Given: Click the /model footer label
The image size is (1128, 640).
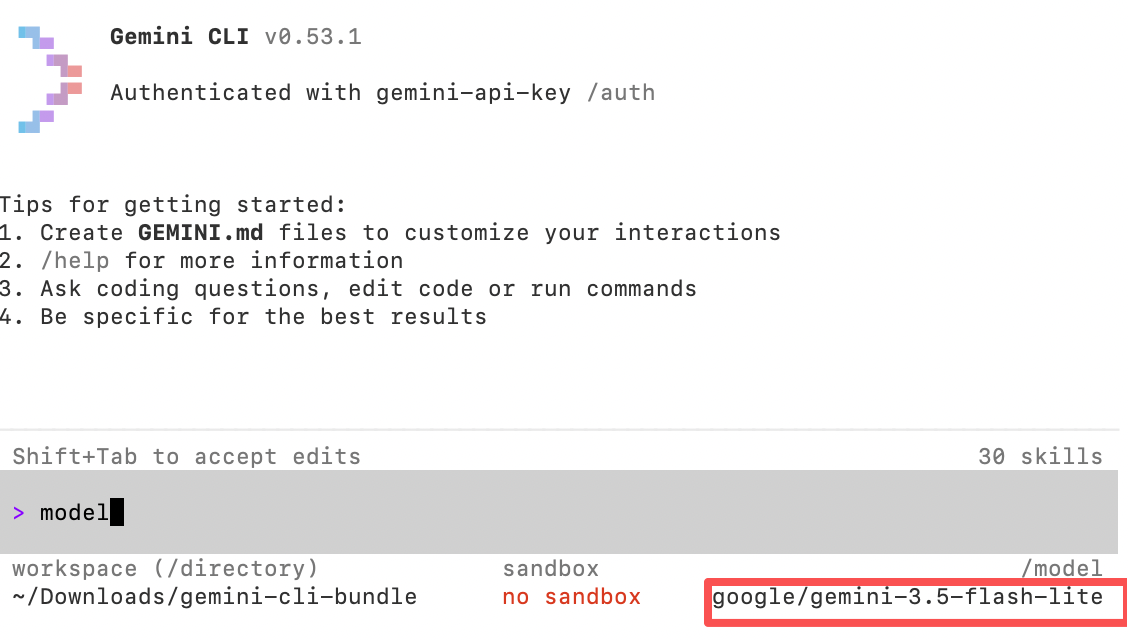Looking at the screenshot, I should pyautogui.click(x=1062, y=569).
